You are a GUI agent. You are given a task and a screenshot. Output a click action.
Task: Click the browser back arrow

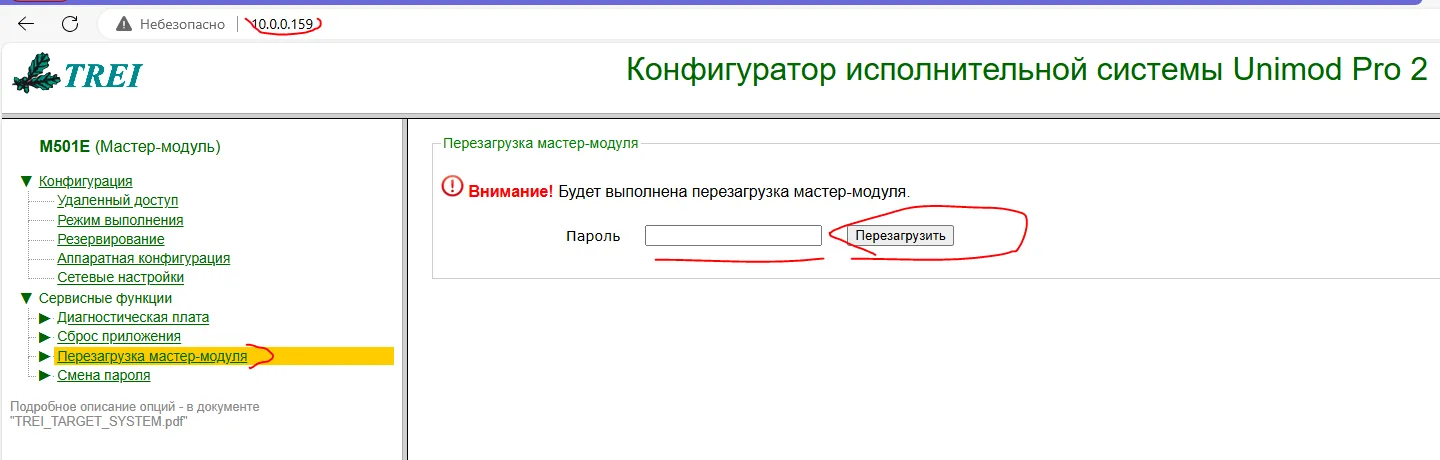[x=27, y=23]
